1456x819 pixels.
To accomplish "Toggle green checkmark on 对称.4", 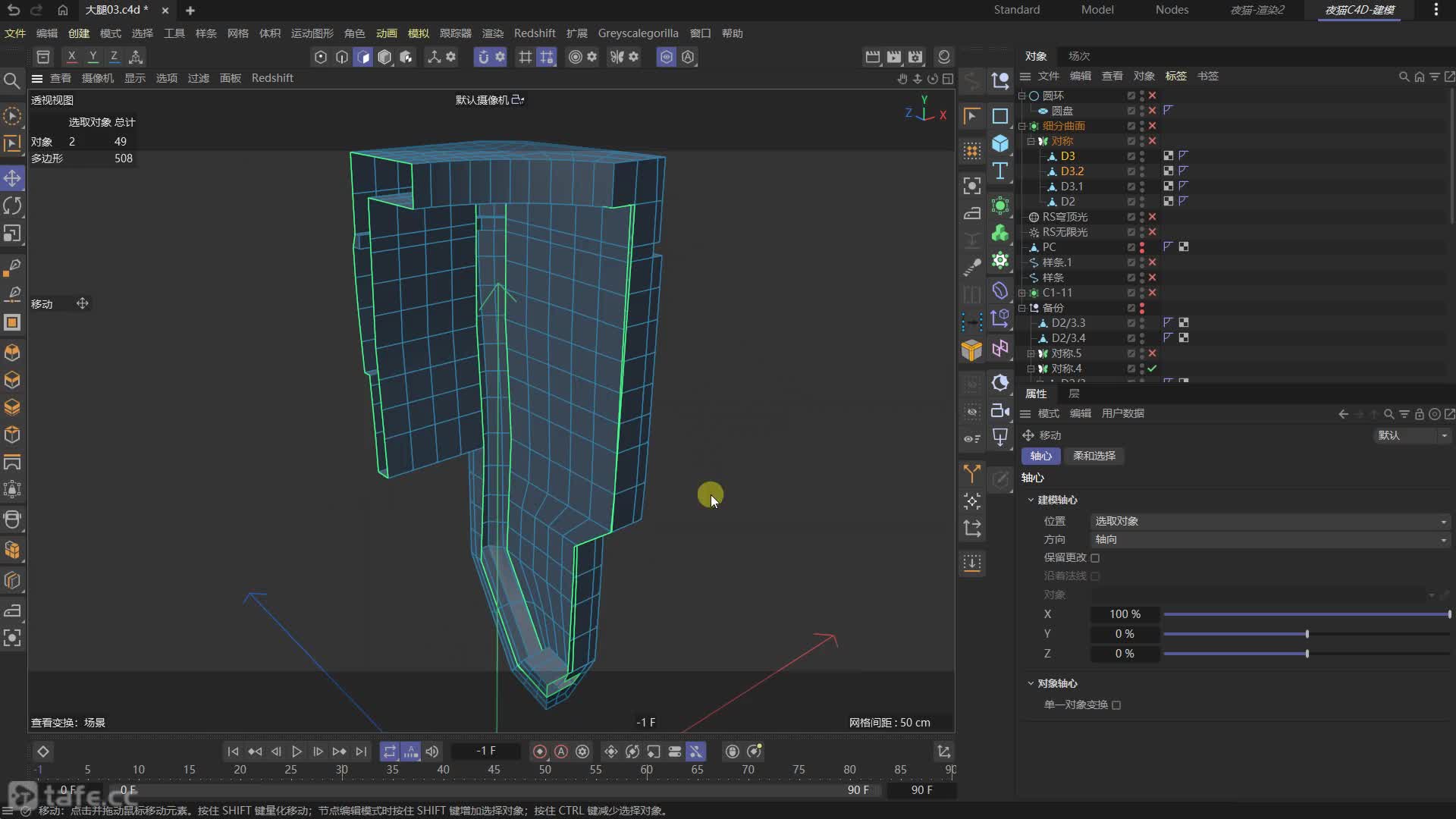I will coord(1152,369).
